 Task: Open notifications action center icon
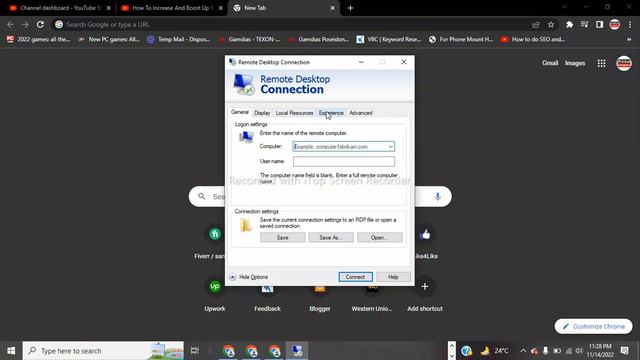(x=624, y=350)
